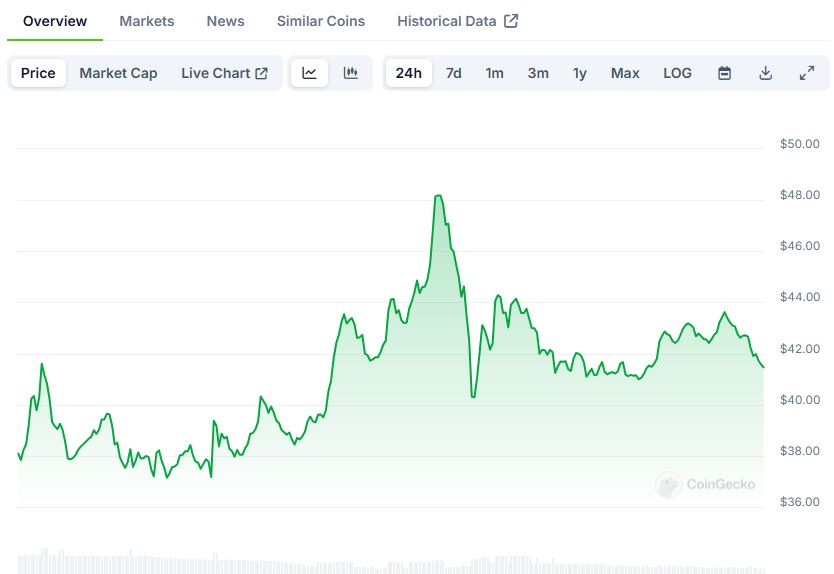Download the chart data

click(766, 73)
